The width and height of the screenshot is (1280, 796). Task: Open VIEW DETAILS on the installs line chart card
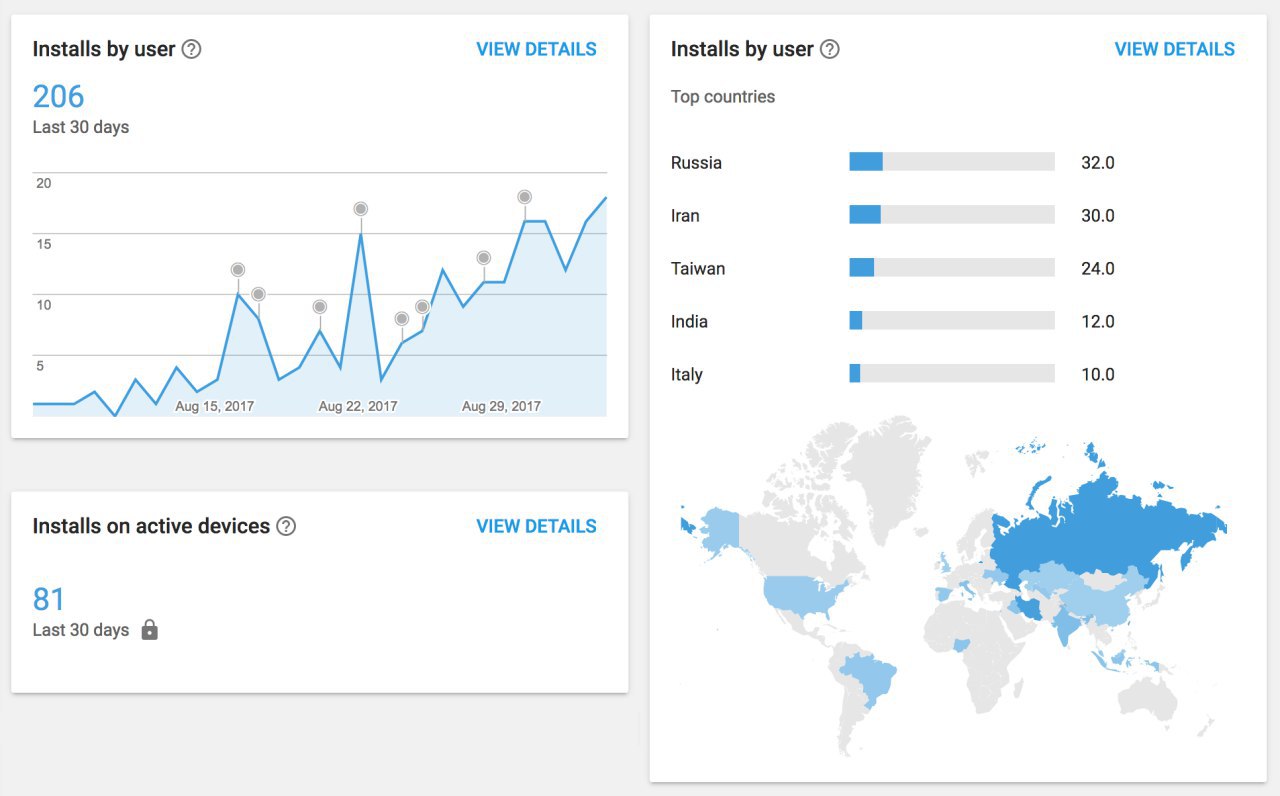[x=536, y=49]
